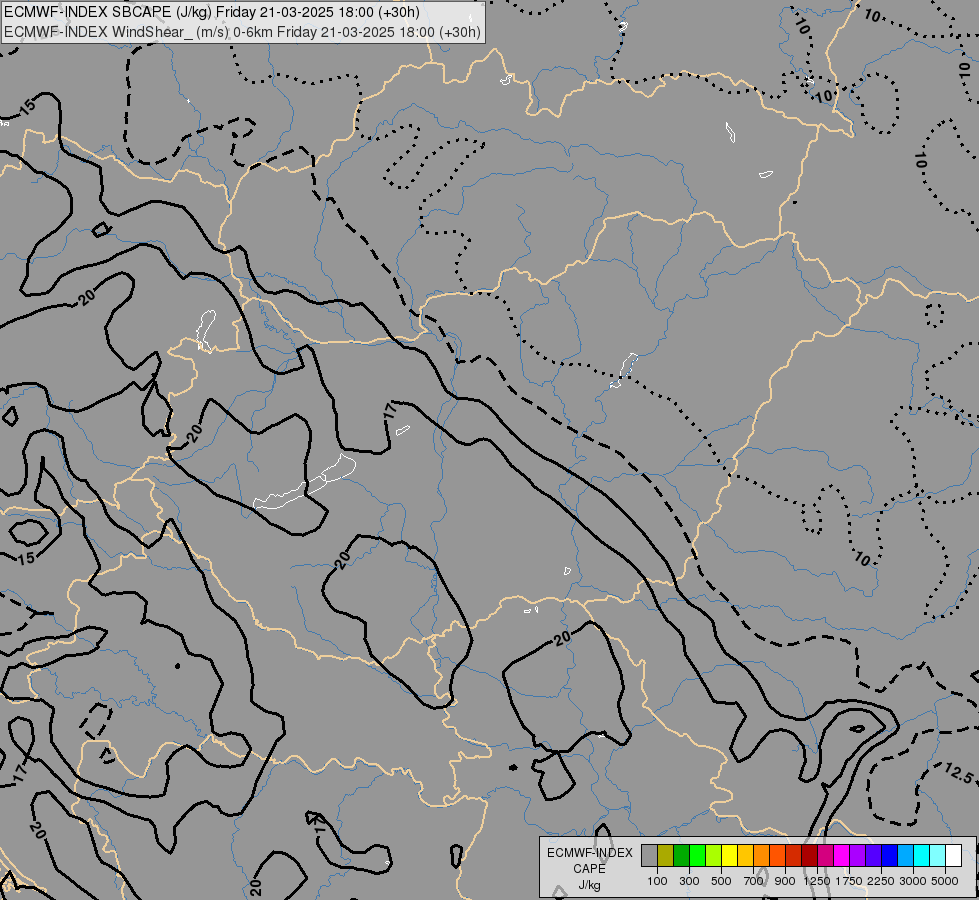This screenshot has width=979, height=900.
Task: Click the J/kg unit label in legend
Action: coord(589,886)
